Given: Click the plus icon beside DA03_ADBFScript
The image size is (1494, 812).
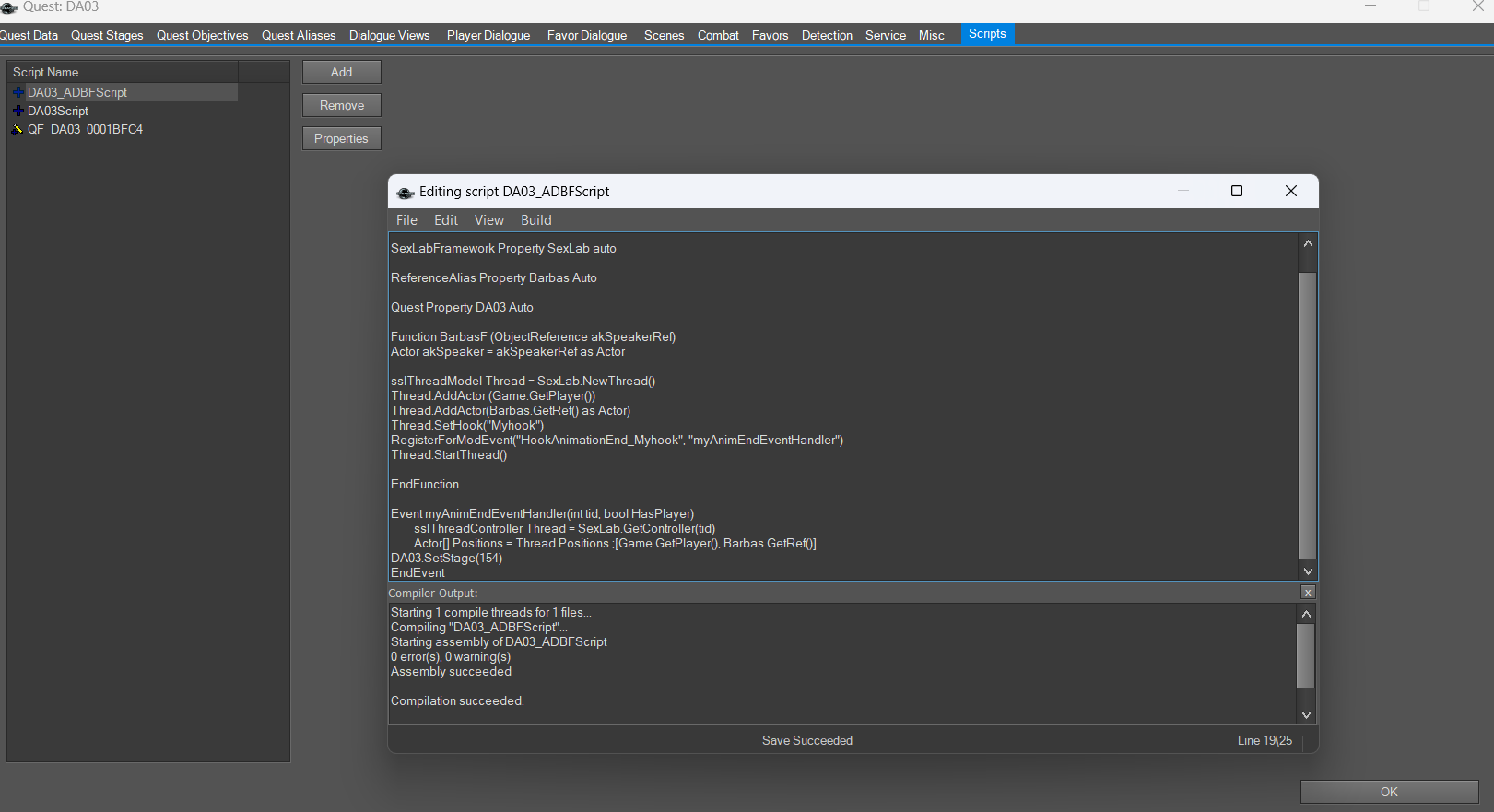Looking at the screenshot, I should click(18, 92).
